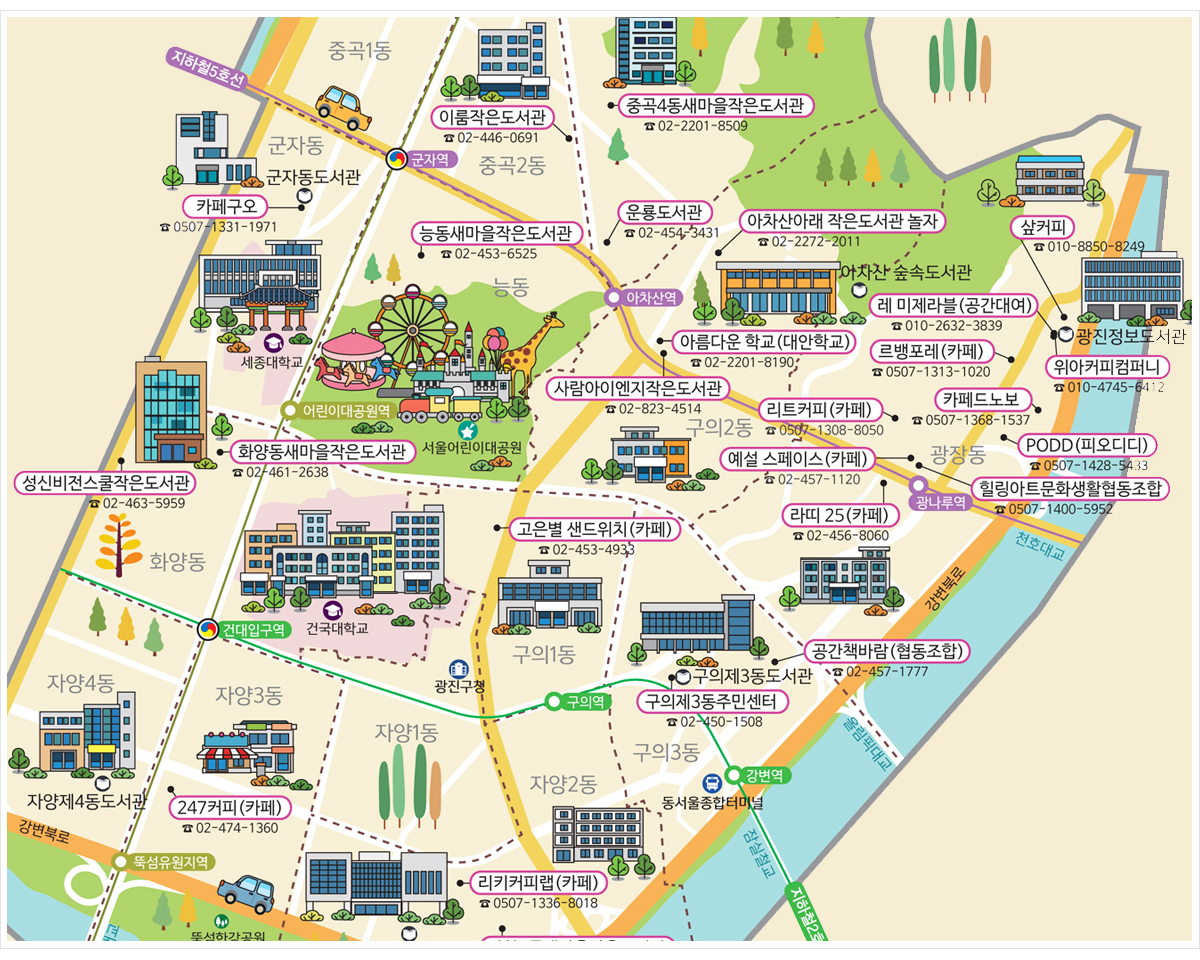The height and width of the screenshot is (960, 1200).
Task: Click the 강변역 station marker
Action: pos(734,774)
